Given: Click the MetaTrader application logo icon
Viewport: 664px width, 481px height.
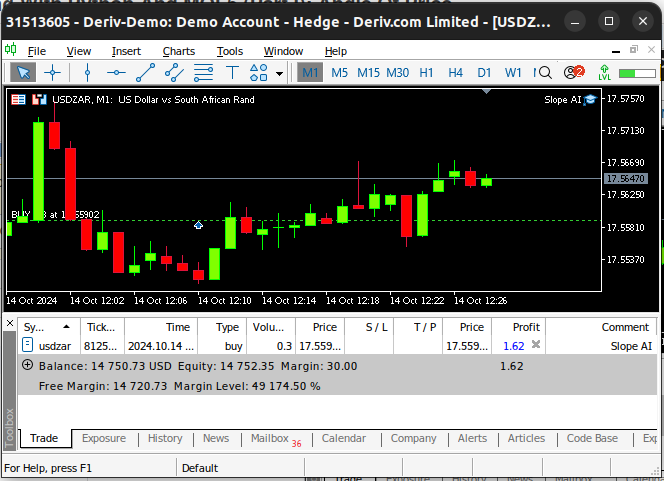Looking at the screenshot, I should (x=11, y=50).
